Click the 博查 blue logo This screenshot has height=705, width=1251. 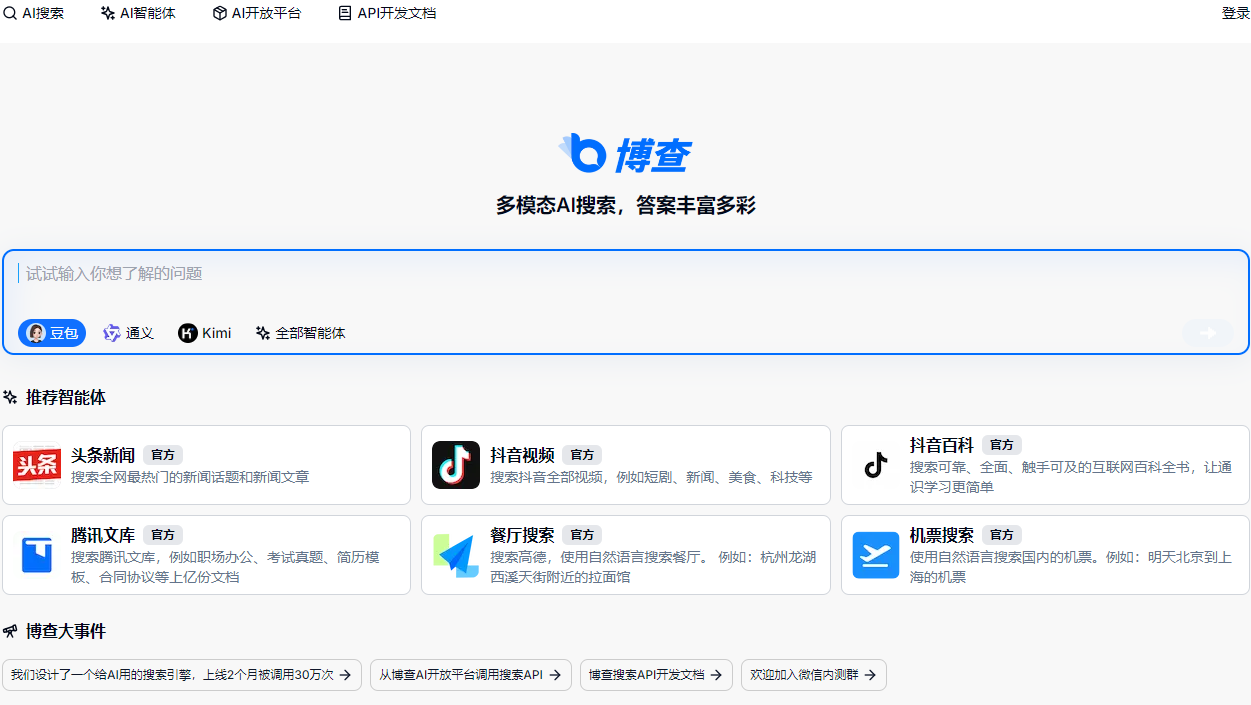[625, 153]
